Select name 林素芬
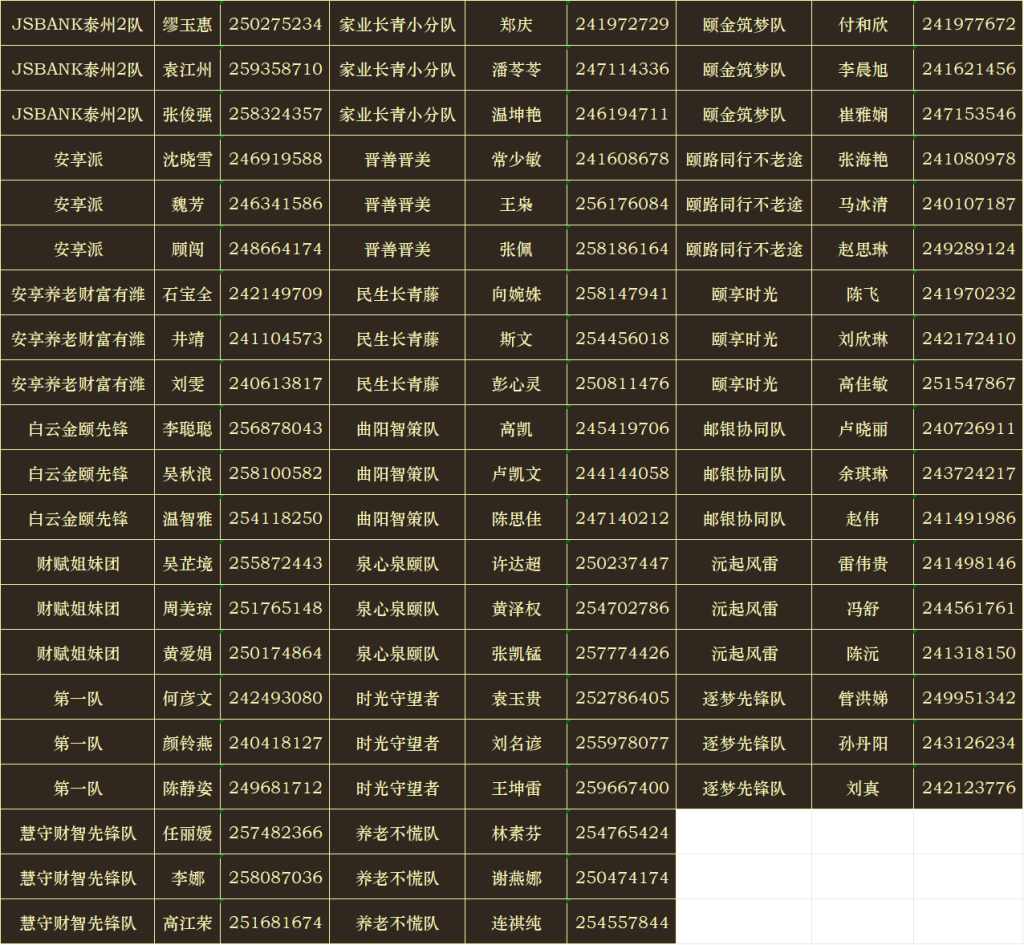Viewport: 1024px width, 945px height. click(516, 833)
